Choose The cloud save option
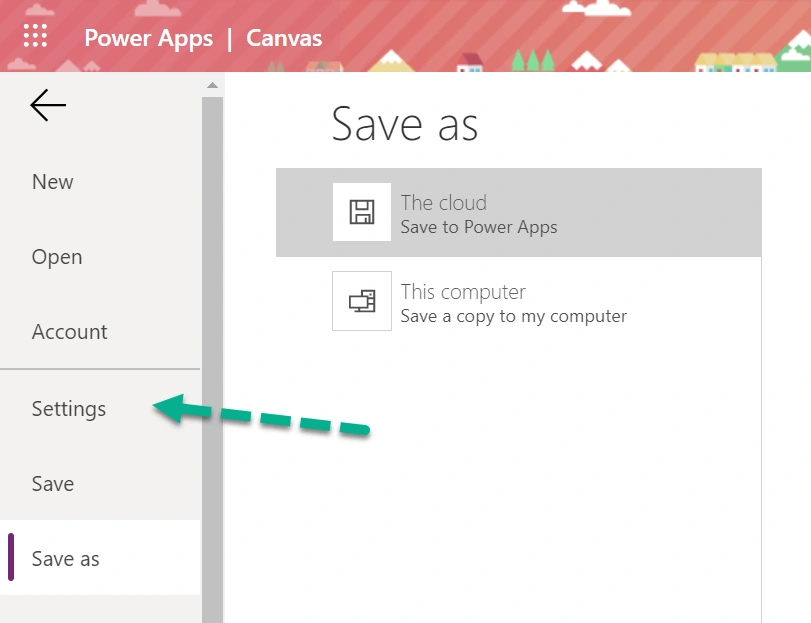Image resolution: width=811 pixels, height=623 pixels. point(518,212)
